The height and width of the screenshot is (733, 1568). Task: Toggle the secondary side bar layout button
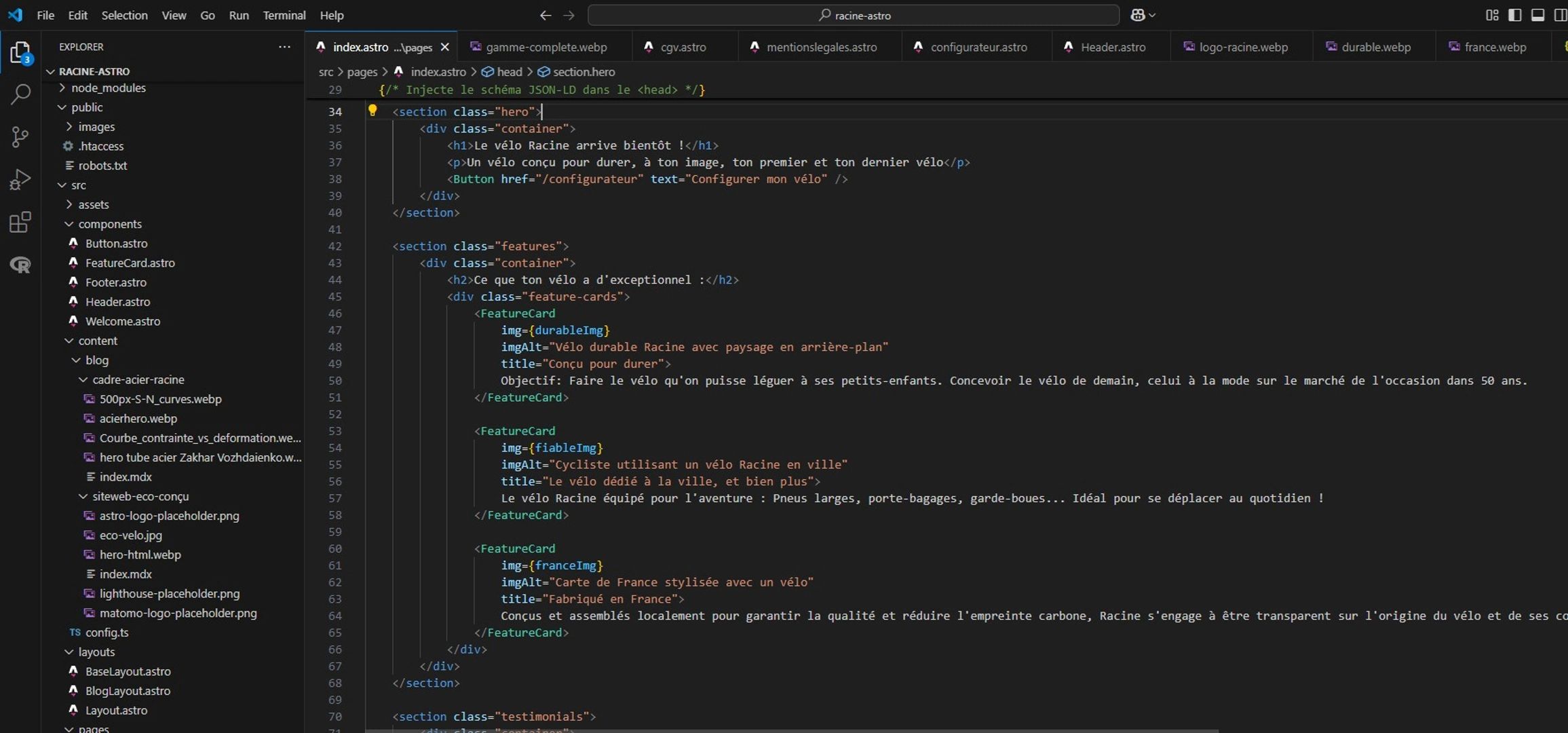tap(1559, 15)
